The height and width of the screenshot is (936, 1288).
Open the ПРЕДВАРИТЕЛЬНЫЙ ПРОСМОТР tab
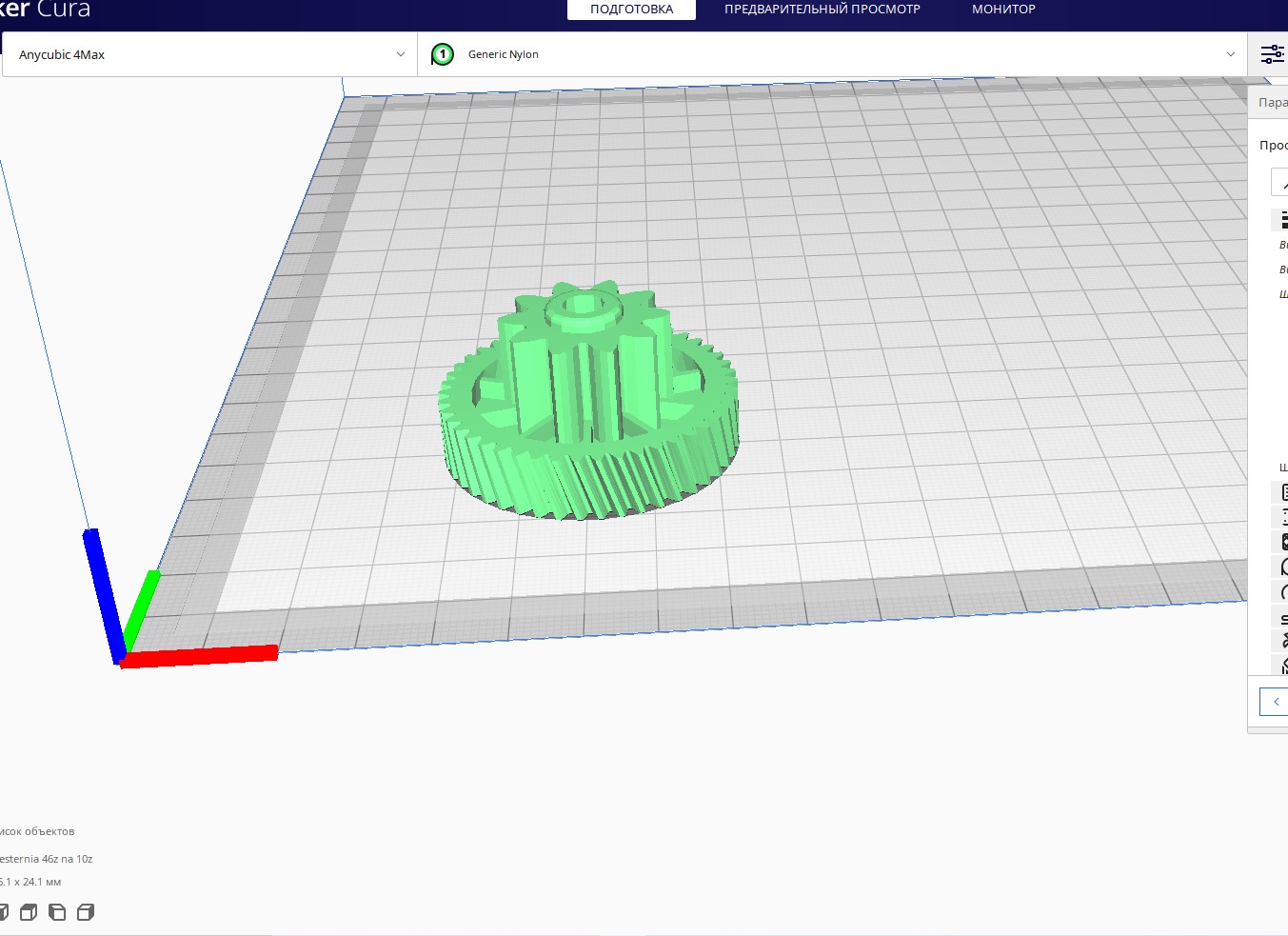[x=822, y=10]
